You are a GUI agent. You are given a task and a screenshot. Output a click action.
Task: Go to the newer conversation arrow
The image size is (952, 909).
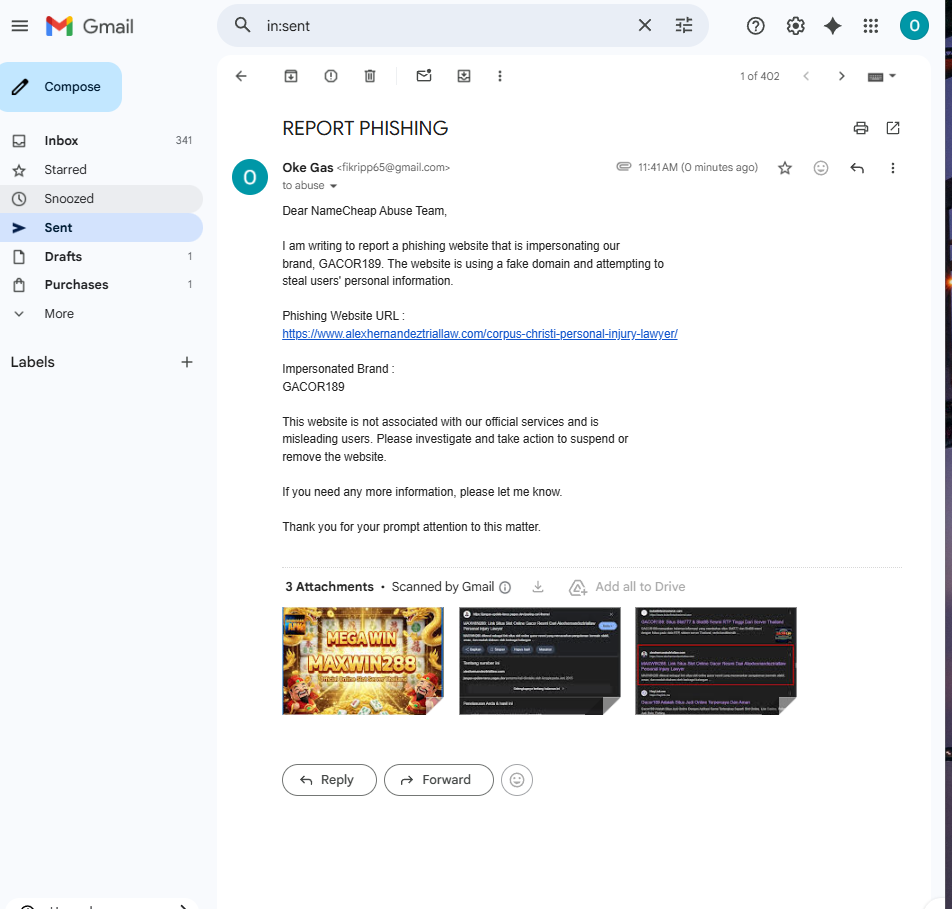point(806,76)
